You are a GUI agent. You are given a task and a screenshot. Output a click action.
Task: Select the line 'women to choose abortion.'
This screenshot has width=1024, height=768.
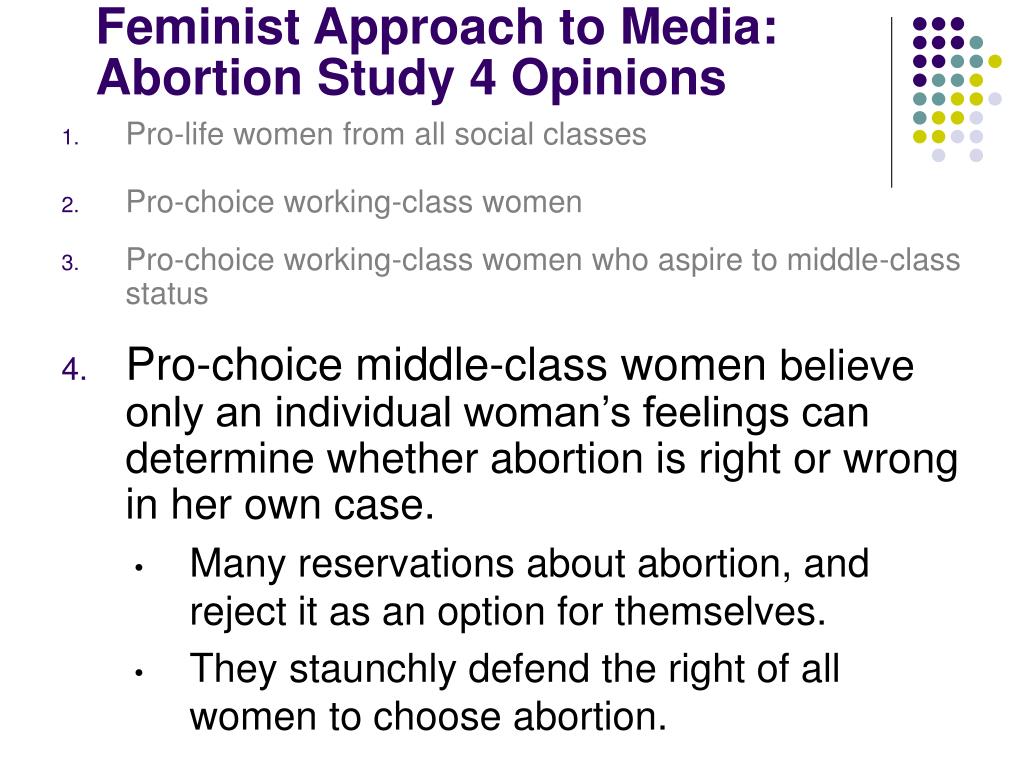coord(428,717)
